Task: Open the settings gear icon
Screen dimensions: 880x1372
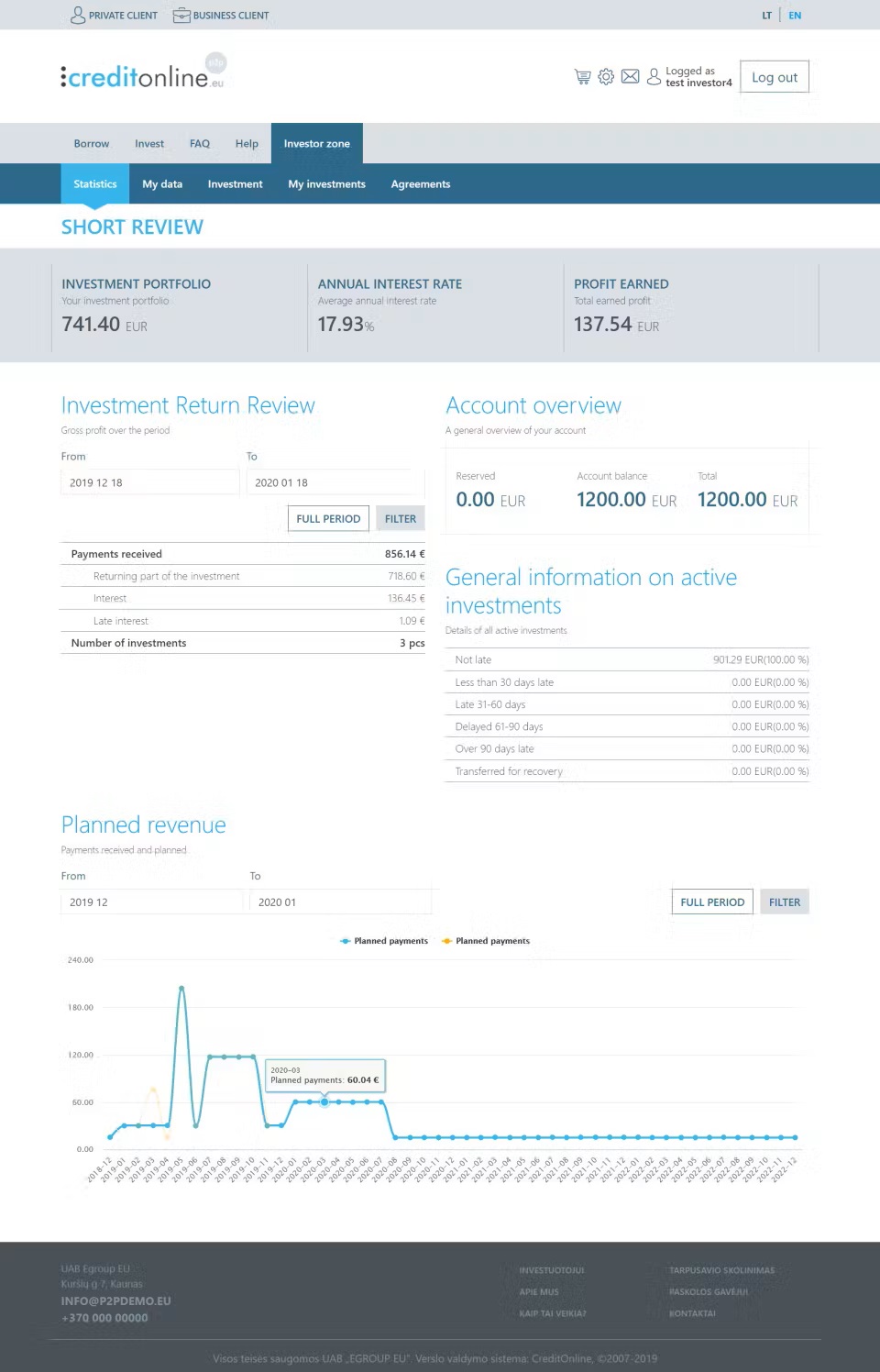Action: (606, 77)
